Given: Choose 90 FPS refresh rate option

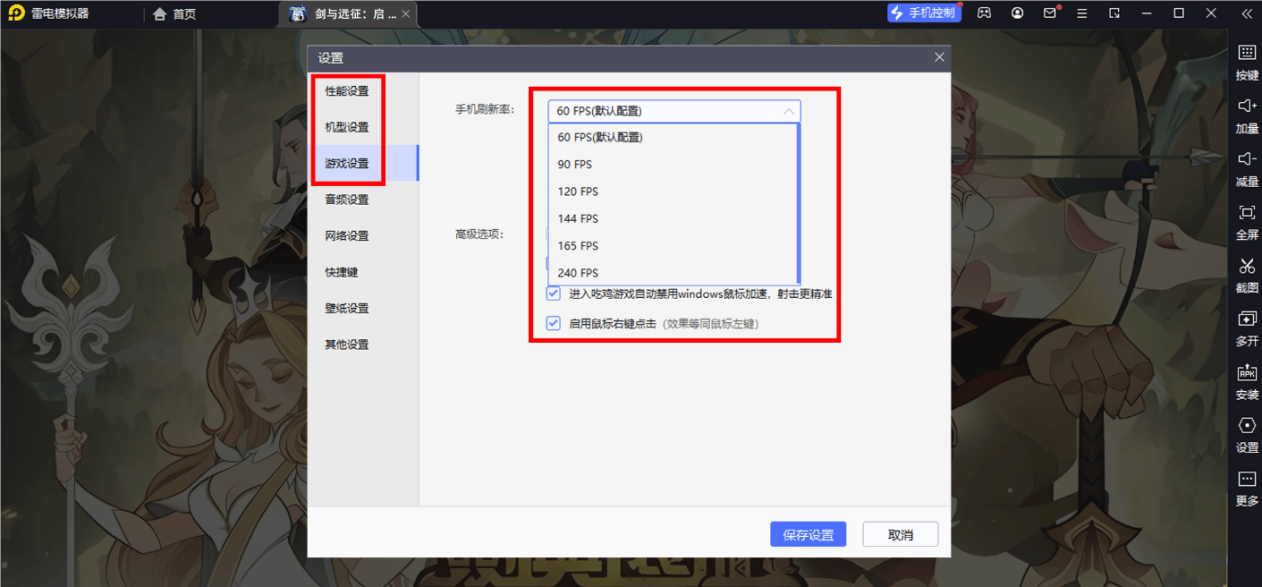Looking at the screenshot, I should pyautogui.click(x=673, y=164).
